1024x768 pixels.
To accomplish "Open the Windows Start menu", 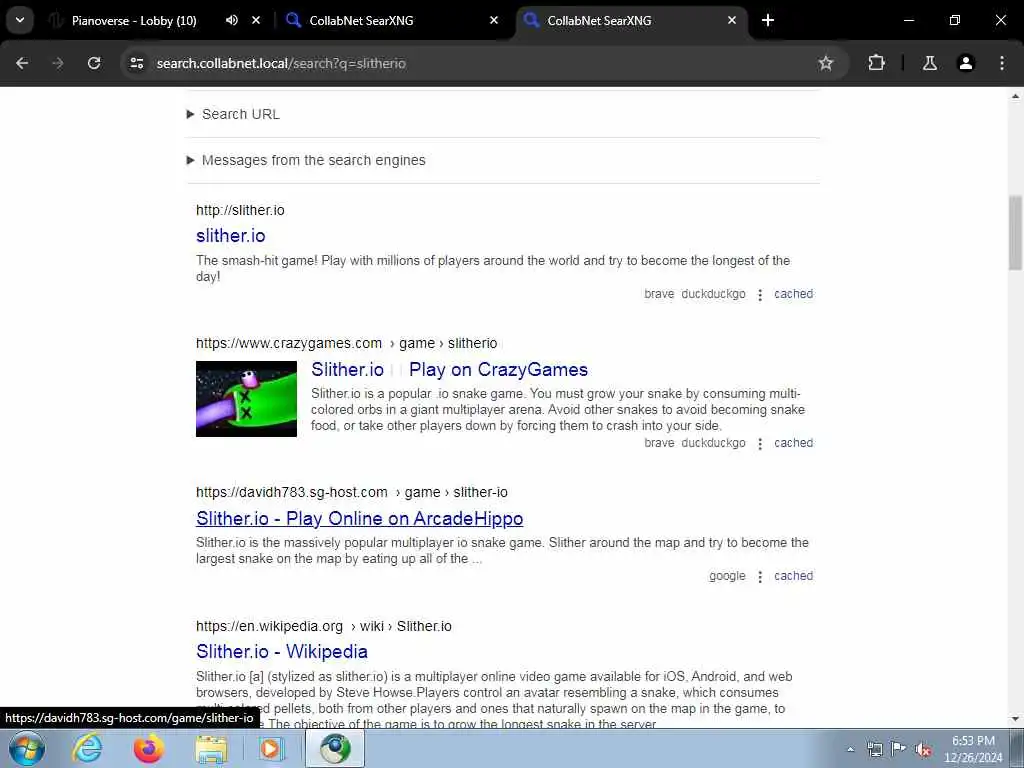I will (x=26, y=748).
